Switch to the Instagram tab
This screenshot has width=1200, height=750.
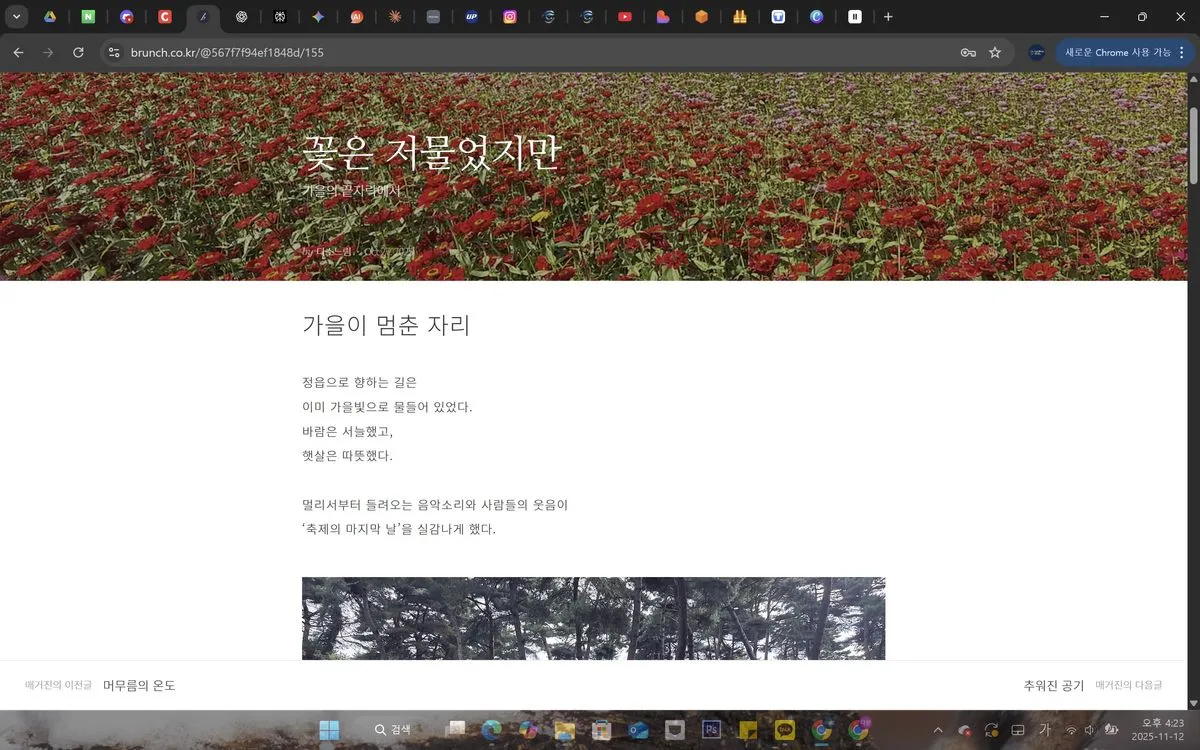(510, 17)
